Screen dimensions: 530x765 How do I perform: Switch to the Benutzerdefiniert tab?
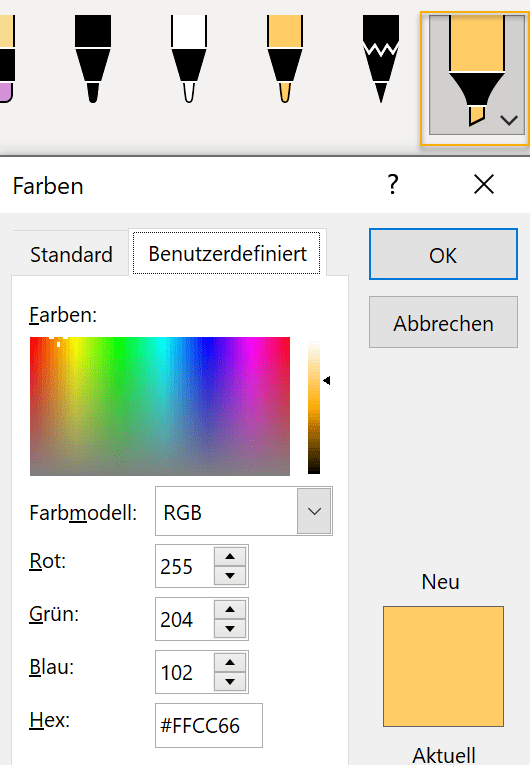coord(227,254)
